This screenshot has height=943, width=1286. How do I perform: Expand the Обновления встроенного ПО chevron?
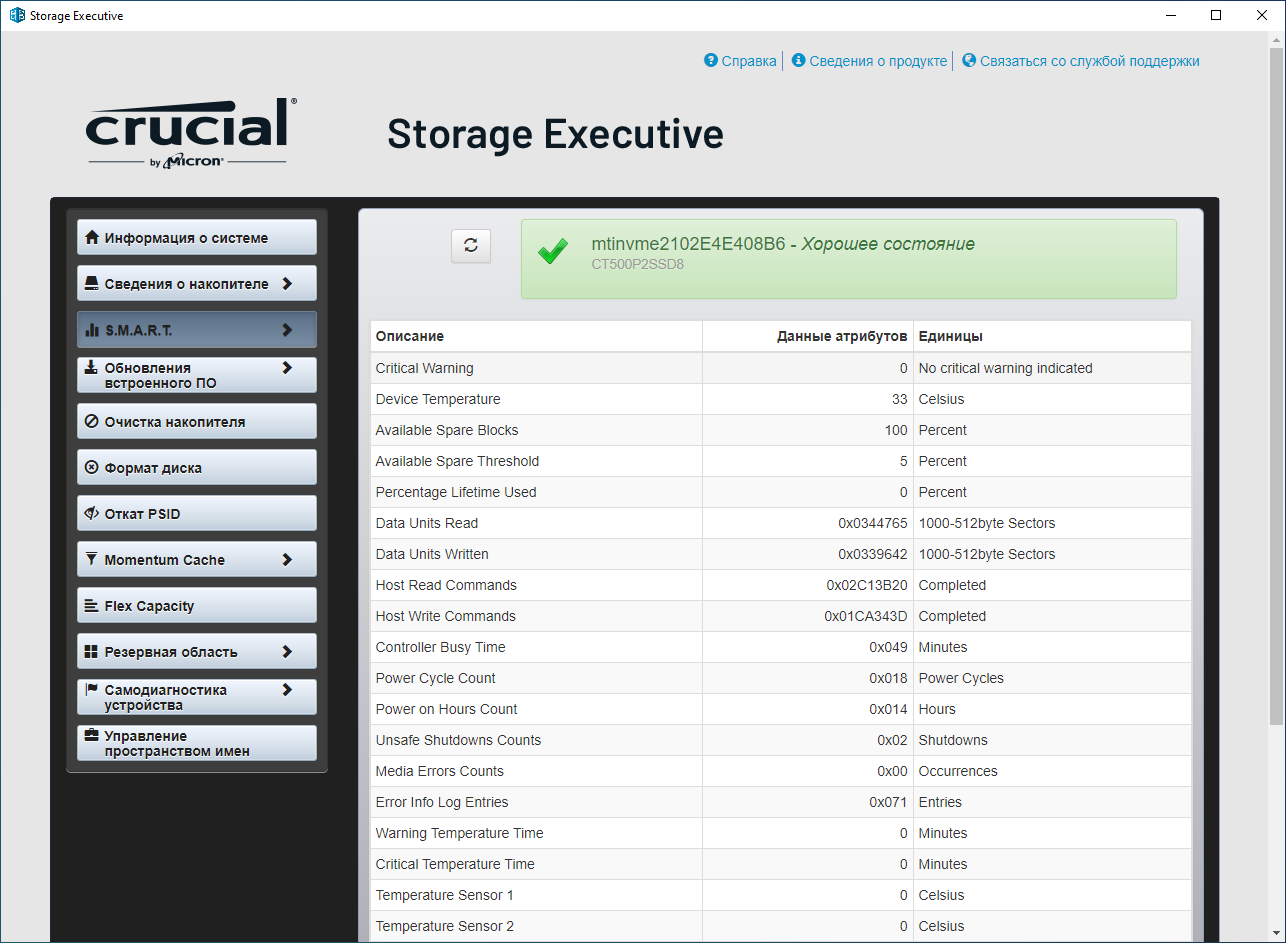point(287,368)
